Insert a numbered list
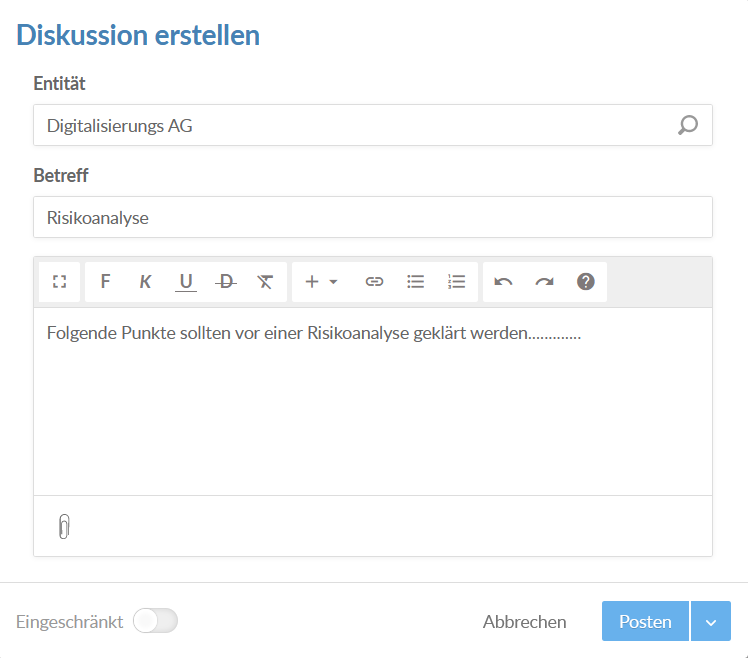Viewport: 748px width, 658px height. pos(457,282)
